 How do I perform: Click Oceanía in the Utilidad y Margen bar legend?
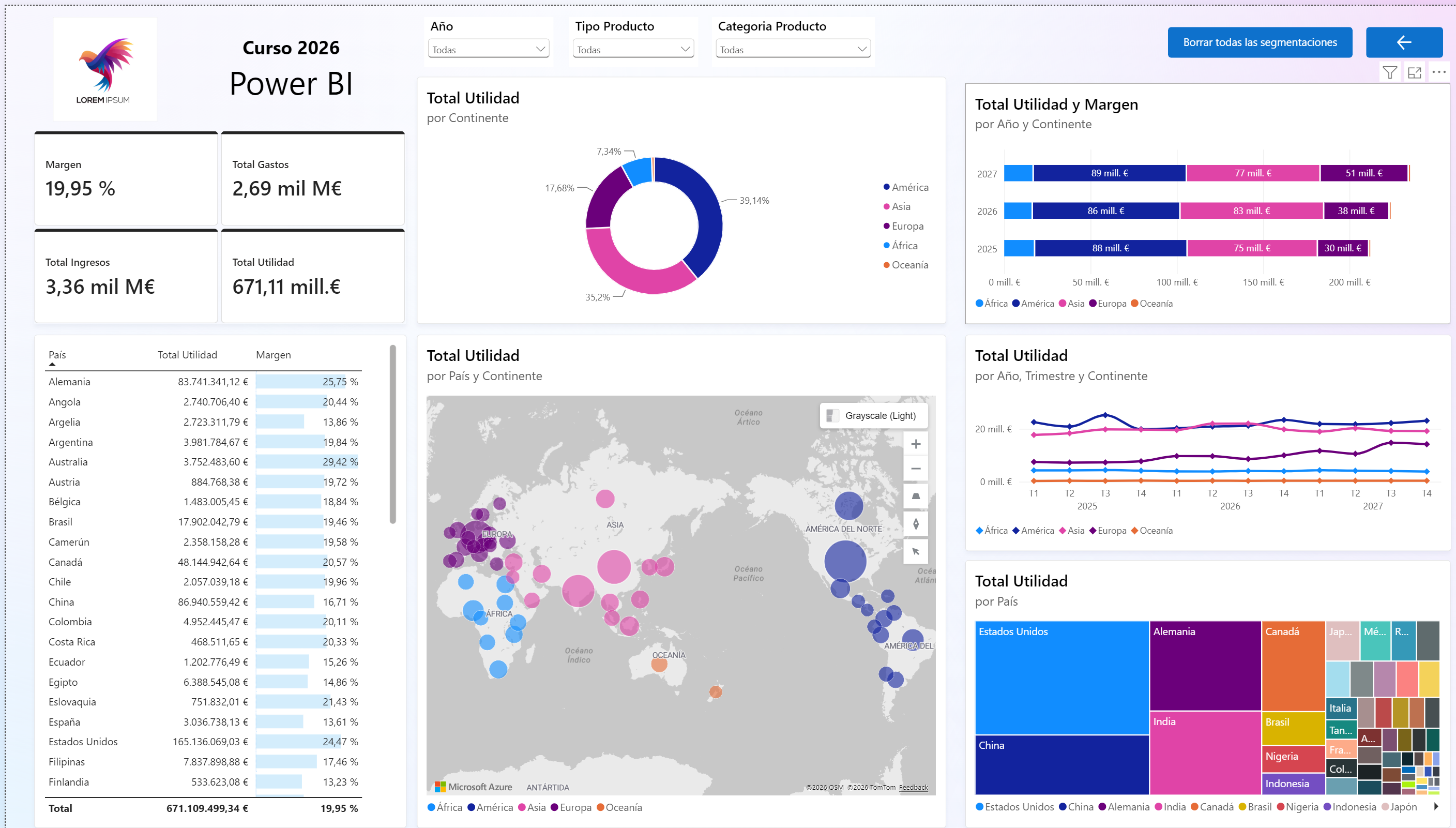point(1152,304)
